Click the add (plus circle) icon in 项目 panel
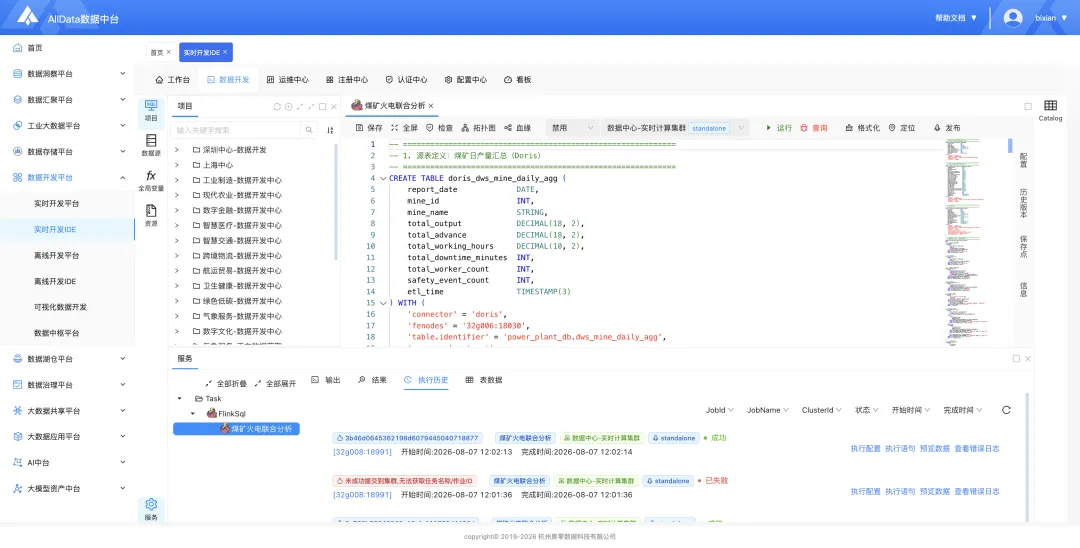Image resolution: width=1080 pixels, height=548 pixels. (289, 107)
